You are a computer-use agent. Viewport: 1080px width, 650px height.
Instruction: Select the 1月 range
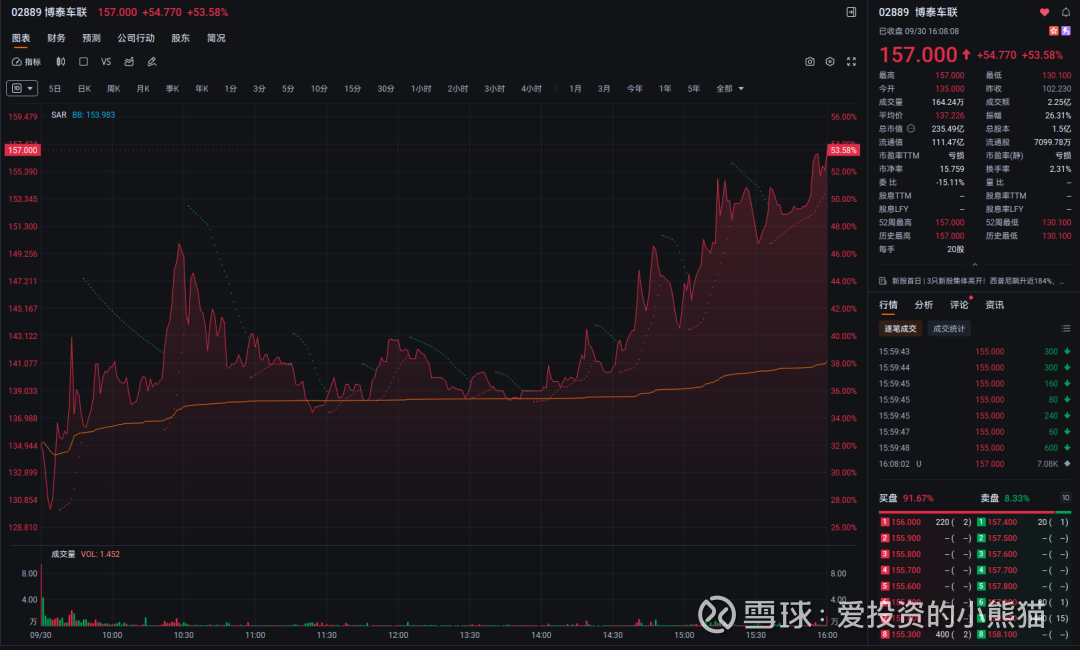click(575, 89)
